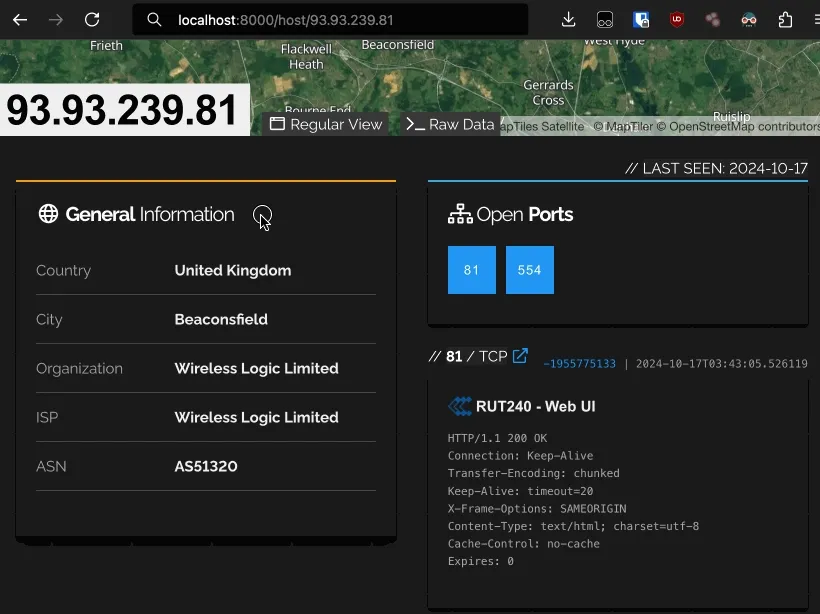Select open port 554

[529, 270]
